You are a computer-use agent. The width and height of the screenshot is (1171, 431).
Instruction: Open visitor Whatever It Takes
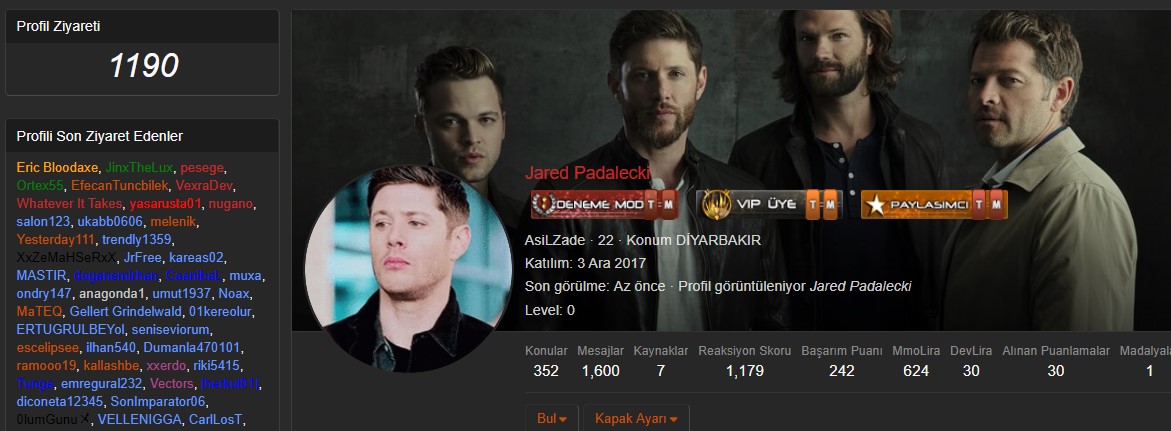click(69, 203)
